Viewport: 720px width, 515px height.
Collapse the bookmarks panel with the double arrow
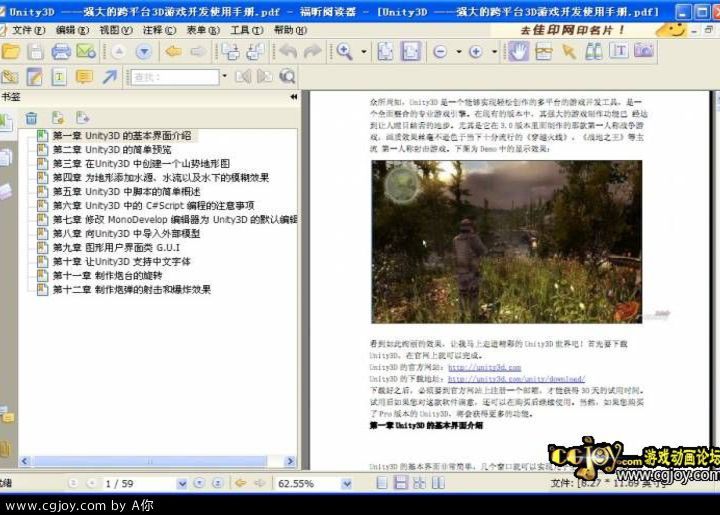pos(294,97)
